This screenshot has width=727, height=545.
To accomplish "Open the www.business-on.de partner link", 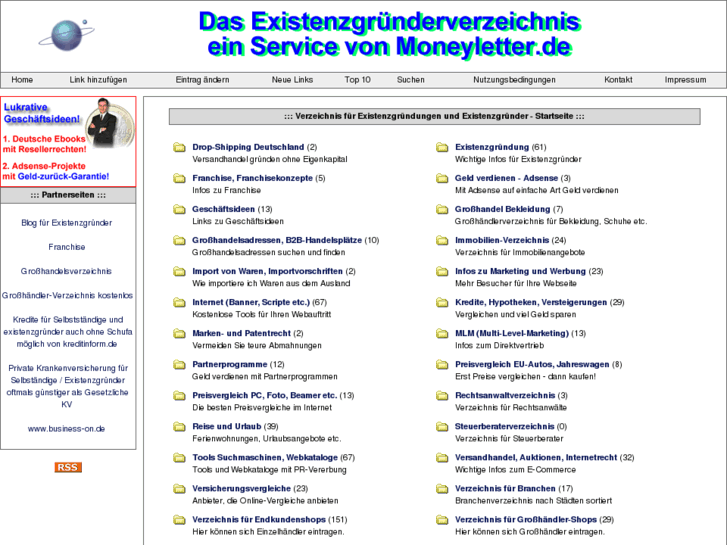I will click(x=66, y=429).
